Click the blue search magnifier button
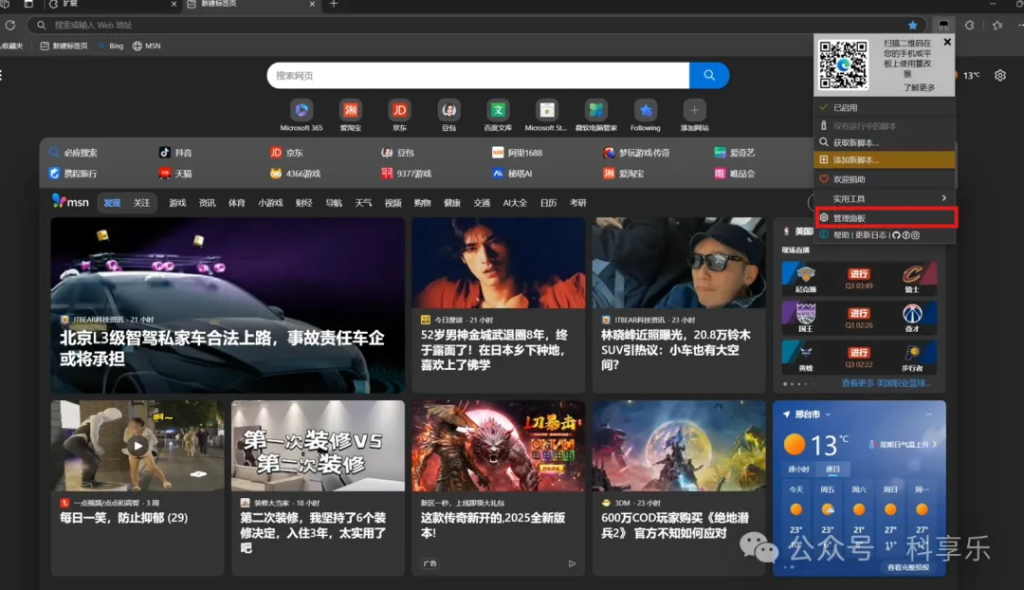 (x=709, y=75)
